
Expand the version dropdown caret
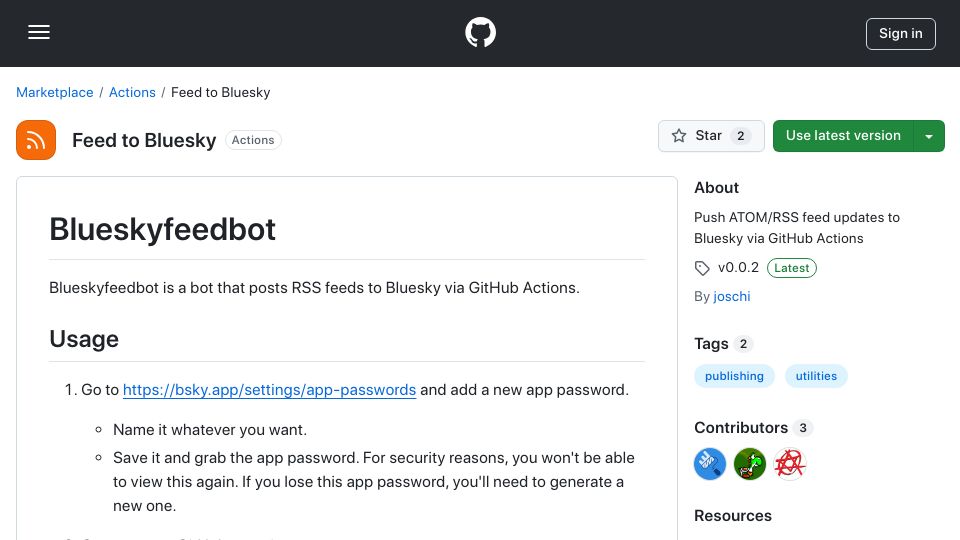click(x=929, y=136)
